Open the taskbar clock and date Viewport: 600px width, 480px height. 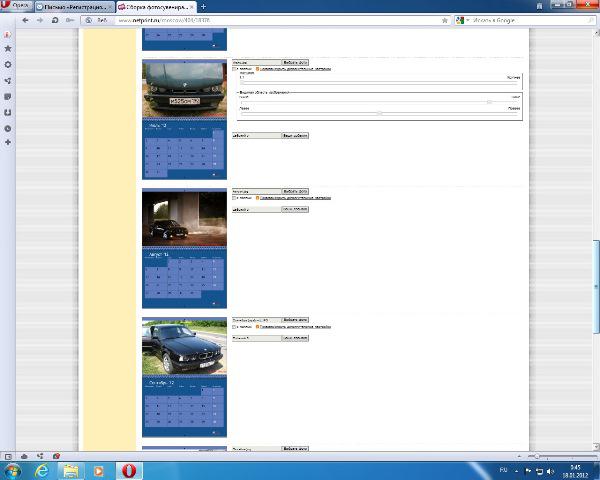(x=575, y=471)
